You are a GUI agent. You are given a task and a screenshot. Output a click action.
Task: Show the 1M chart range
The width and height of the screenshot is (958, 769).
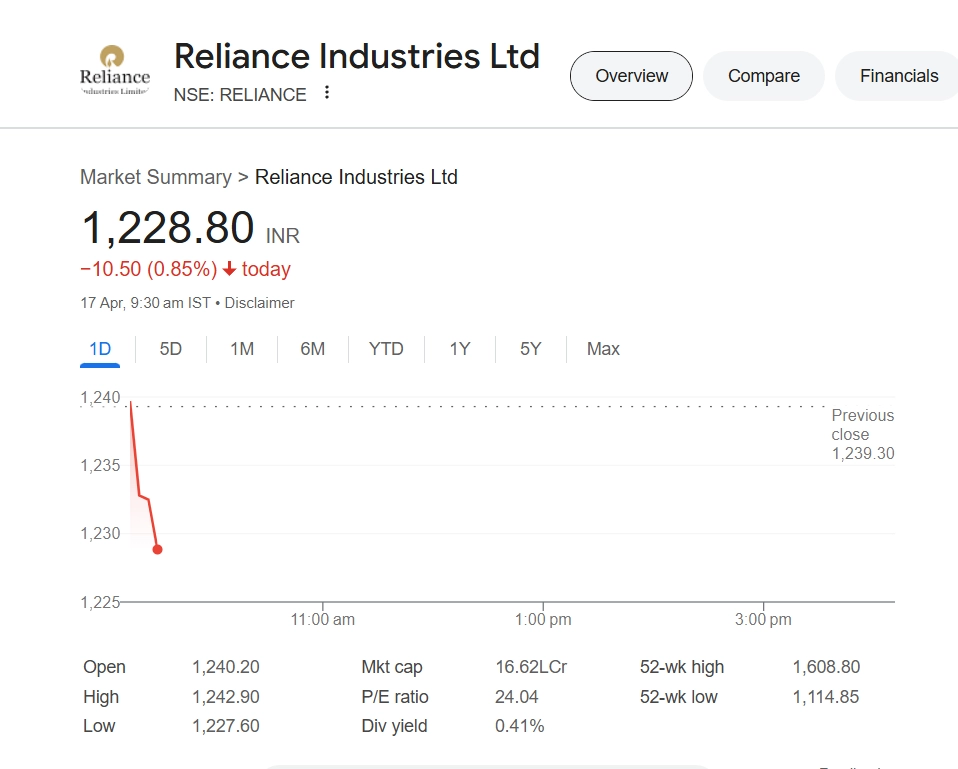242,349
